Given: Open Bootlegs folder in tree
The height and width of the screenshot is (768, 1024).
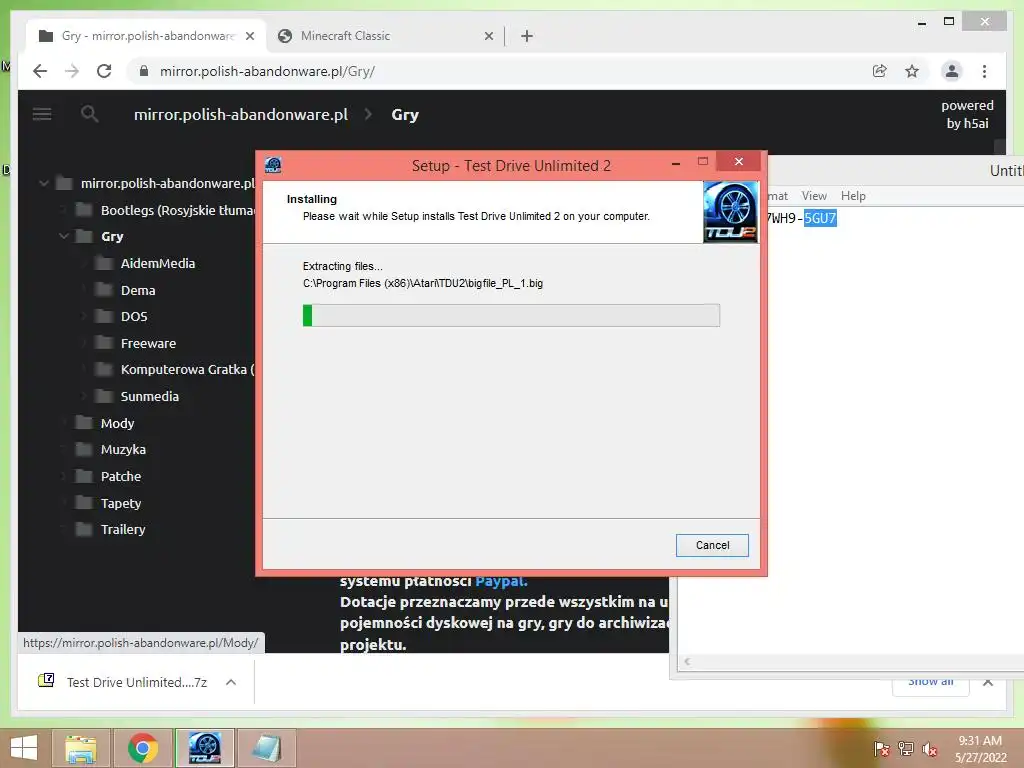Looking at the screenshot, I should 178,210.
